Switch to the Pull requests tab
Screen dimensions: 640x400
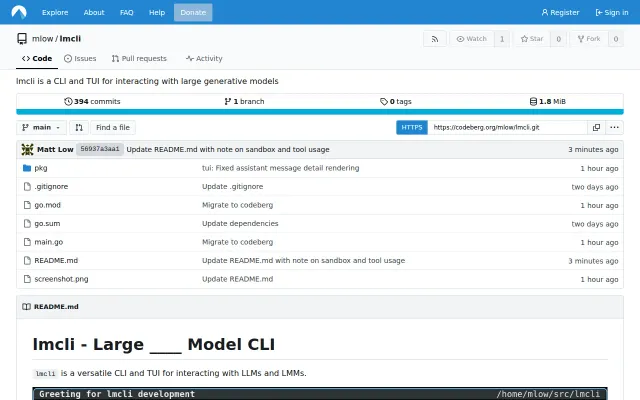pos(139,58)
